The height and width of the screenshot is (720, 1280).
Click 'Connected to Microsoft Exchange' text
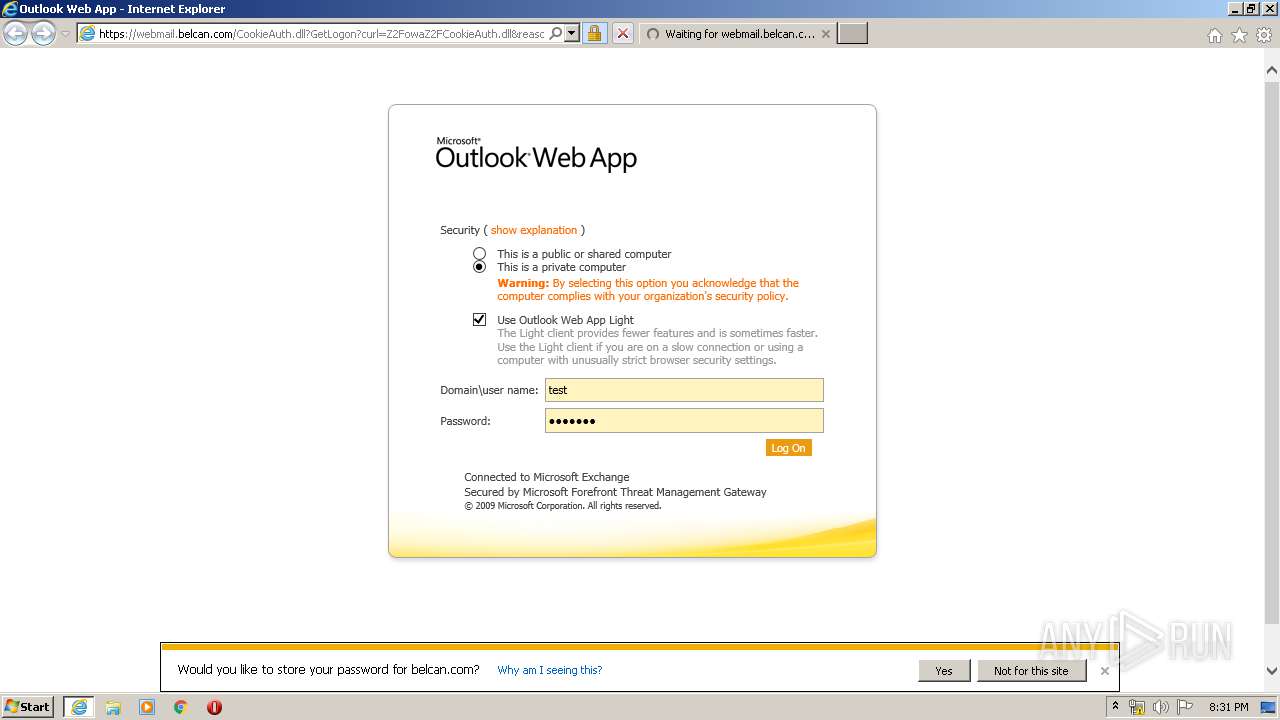[x=547, y=477]
